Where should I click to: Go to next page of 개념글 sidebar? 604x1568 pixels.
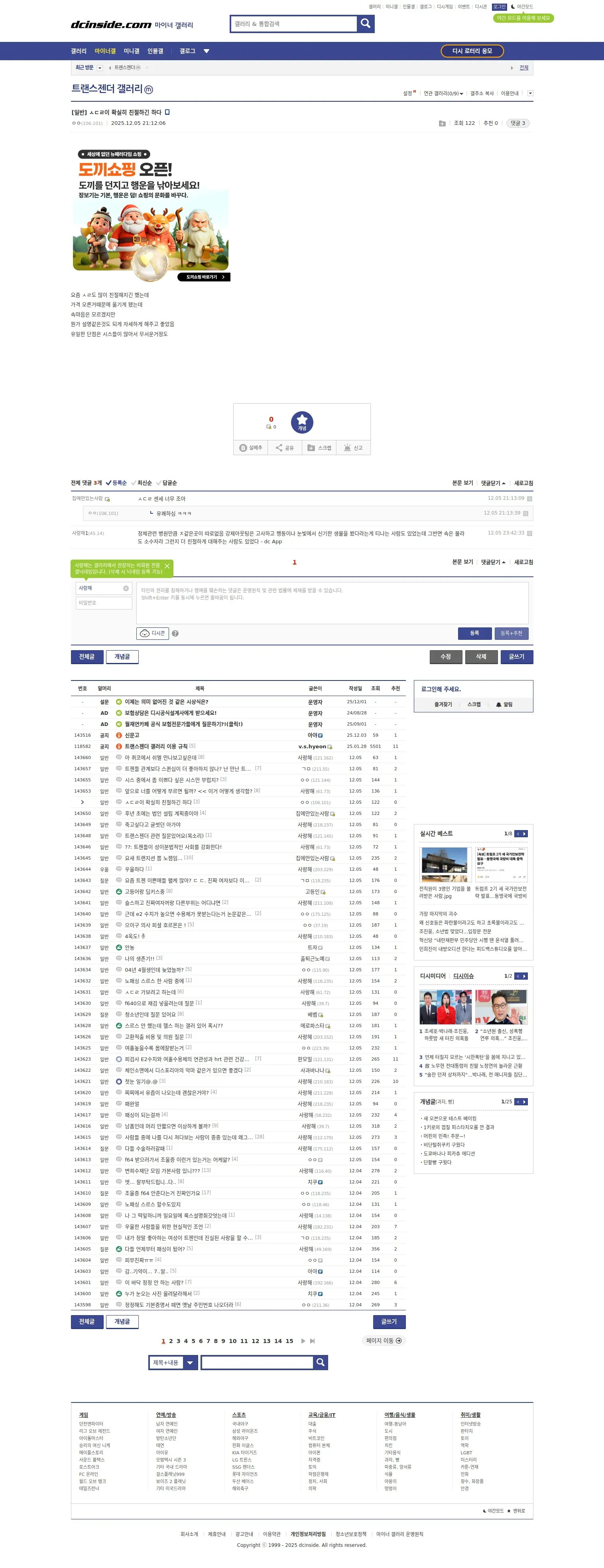[x=524, y=1102]
